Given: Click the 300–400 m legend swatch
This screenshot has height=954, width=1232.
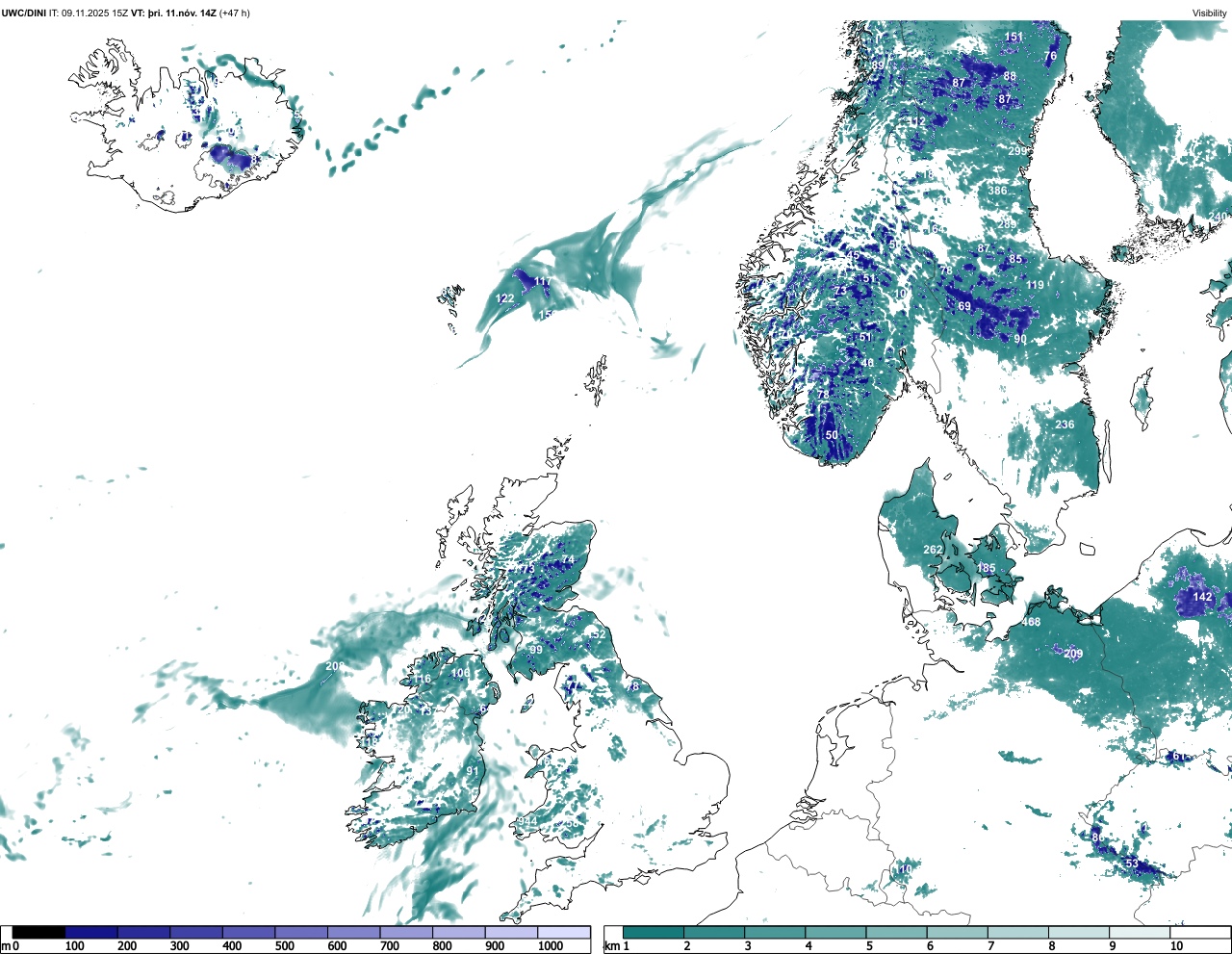Looking at the screenshot, I should 196,932.
